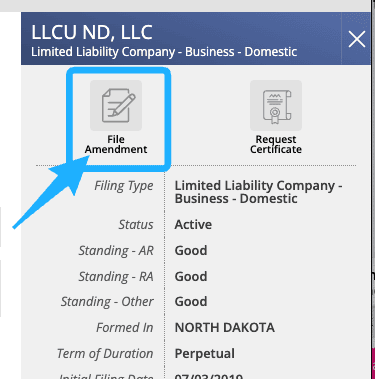Click the Term of Duration label
The image size is (375, 379).
pos(105,354)
